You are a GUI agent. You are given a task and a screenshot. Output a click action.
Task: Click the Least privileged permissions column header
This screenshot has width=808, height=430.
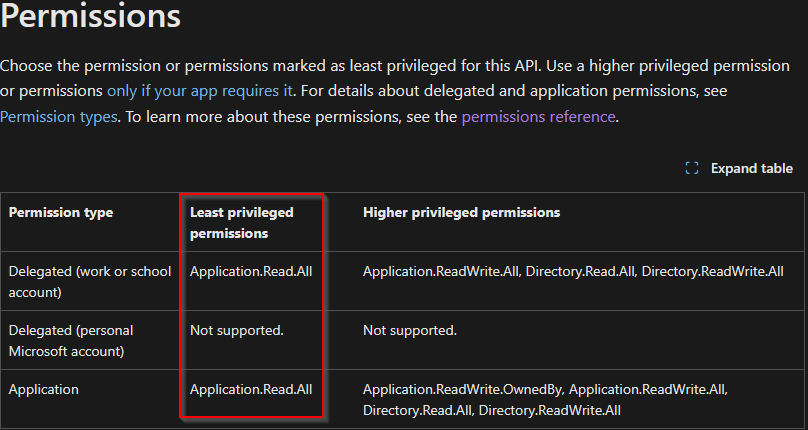pos(241,222)
